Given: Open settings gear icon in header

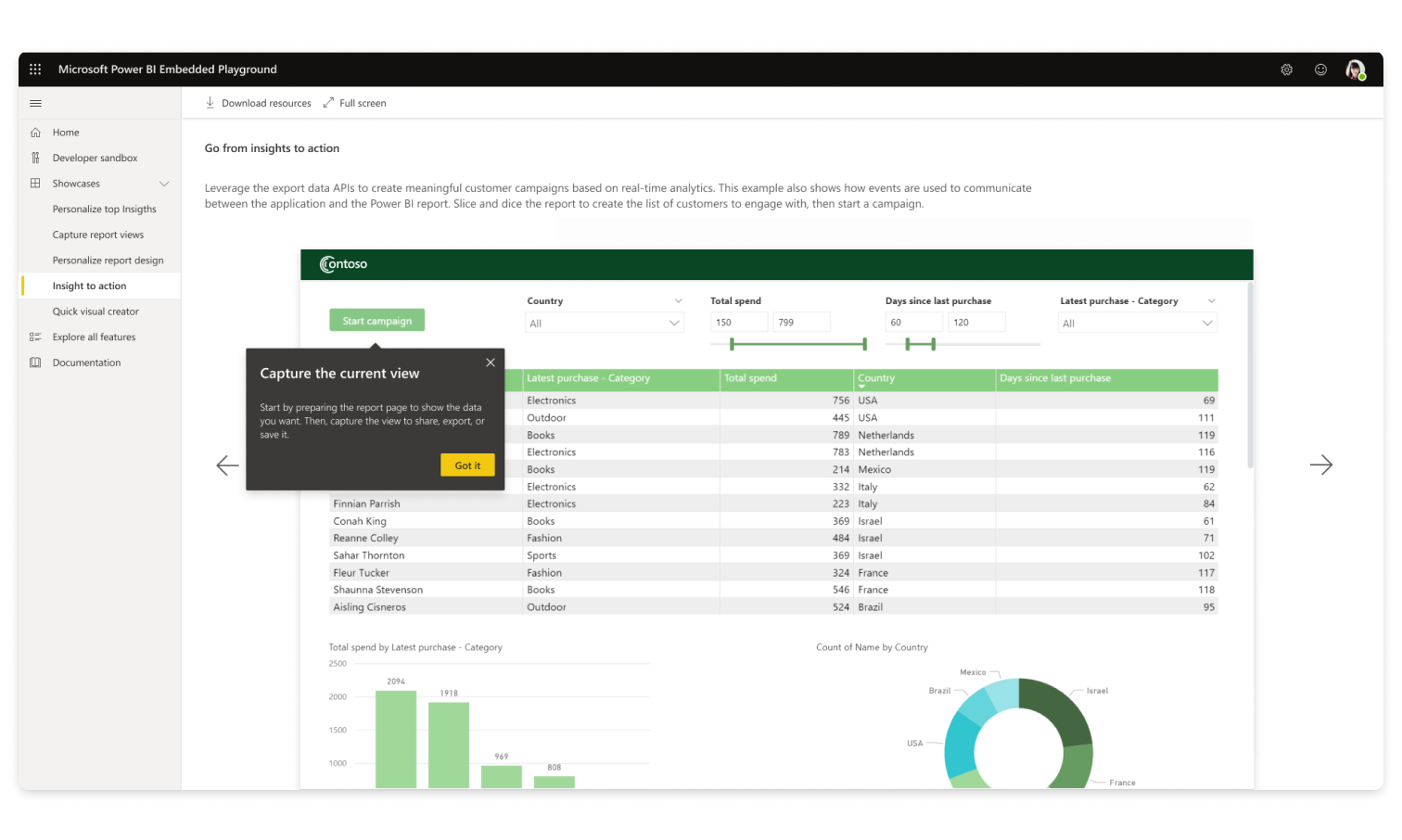Looking at the screenshot, I should click(x=1287, y=70).
